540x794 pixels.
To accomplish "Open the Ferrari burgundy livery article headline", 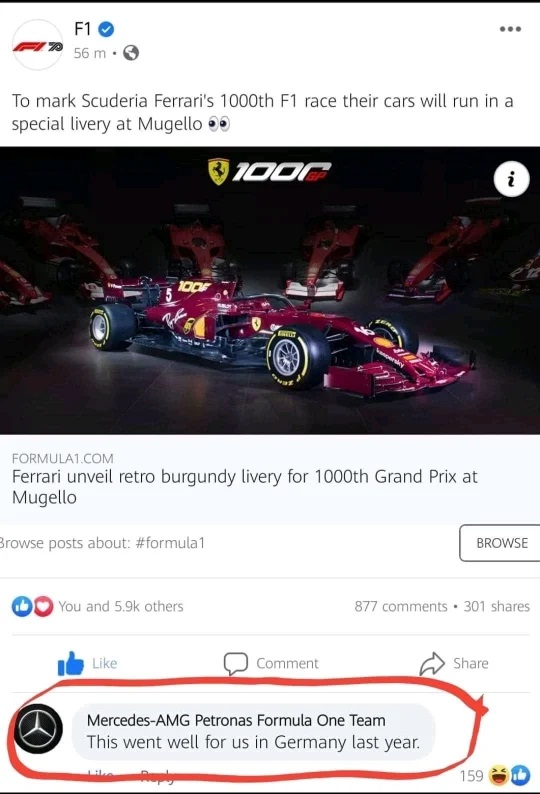I will tap(245, 487).
